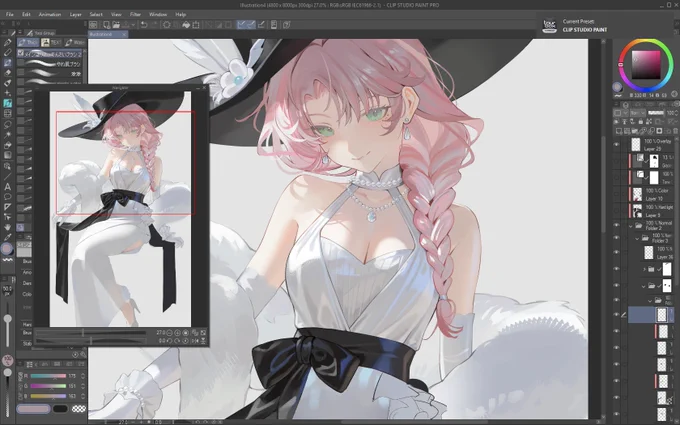Image resolution: width=680 pixels, height=425 pixels.
Task: Select the Lasso selection tool
Action: click(x=7, y=124)
